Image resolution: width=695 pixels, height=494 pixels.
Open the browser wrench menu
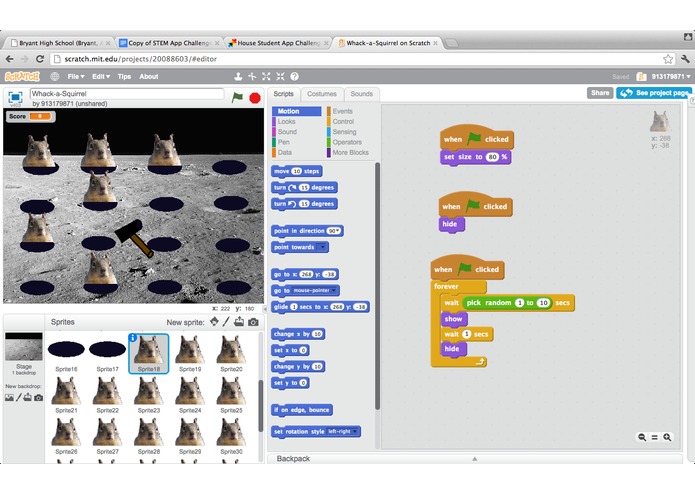[x=685, y=59]
